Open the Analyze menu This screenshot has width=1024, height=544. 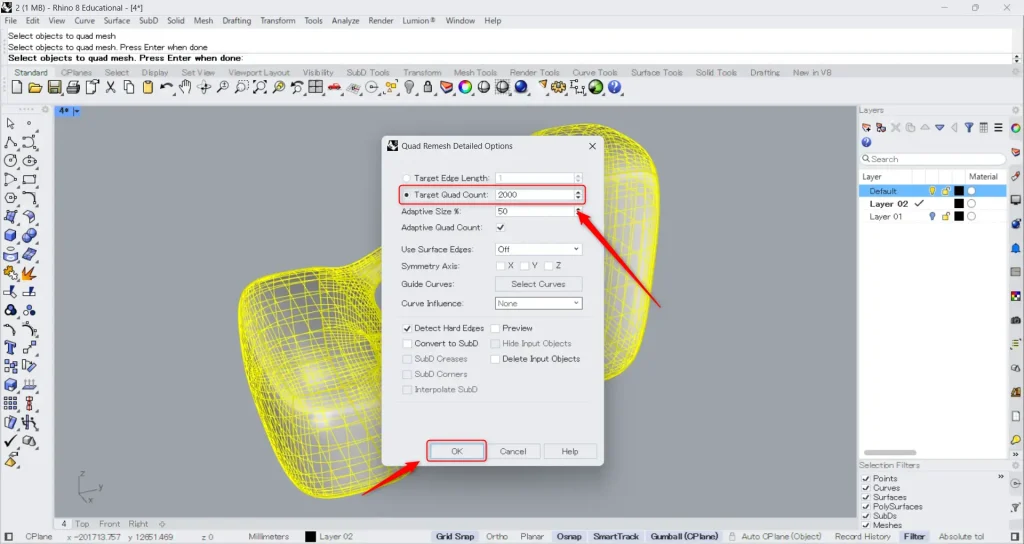point(345,21)
